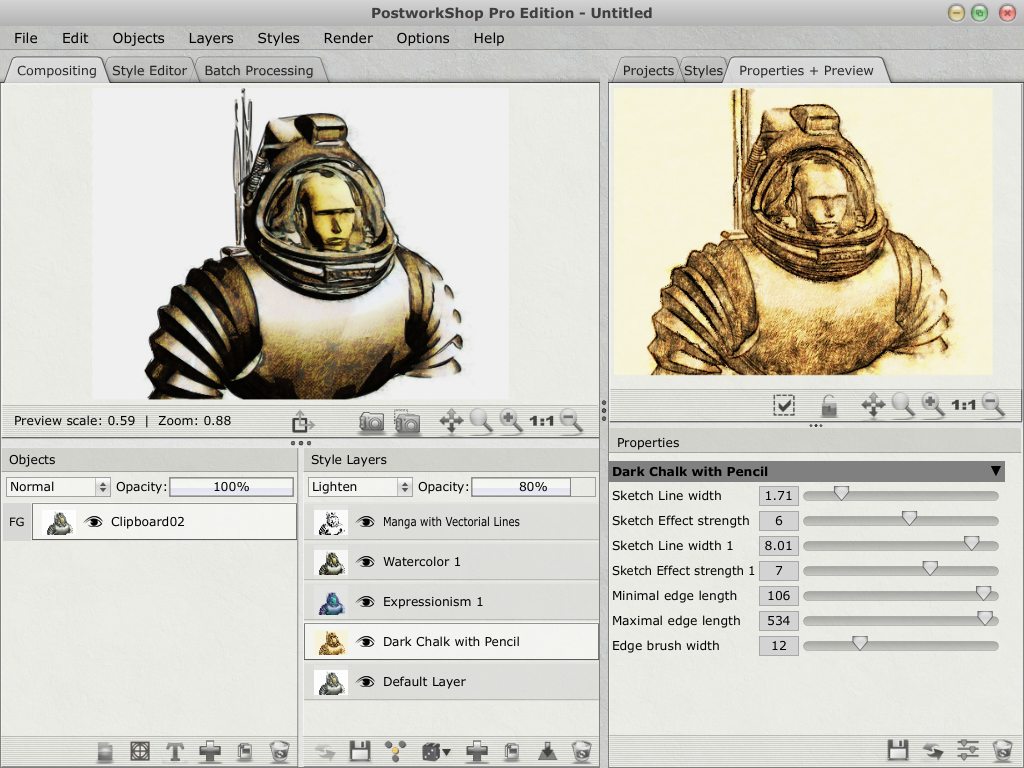Open the Normal blend mode dropdown in Objects

[58, 487]
